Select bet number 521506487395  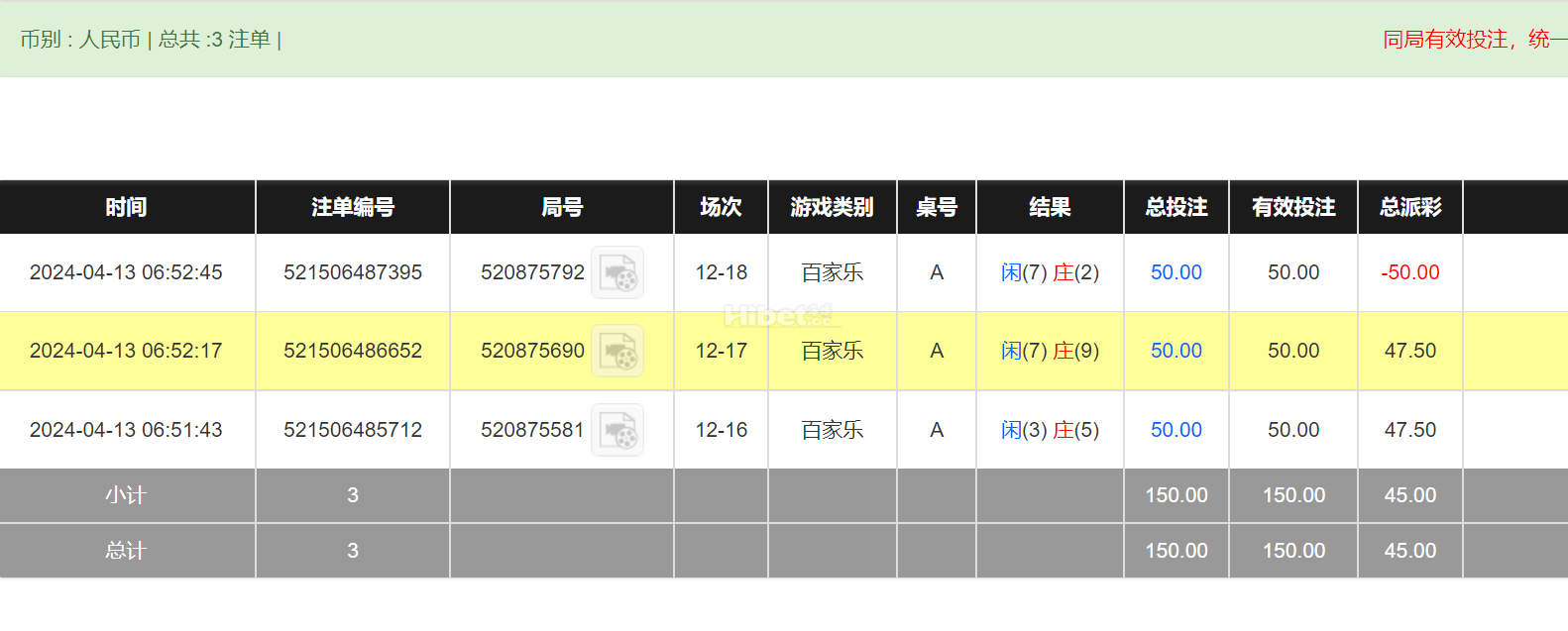tap(353, 272)
